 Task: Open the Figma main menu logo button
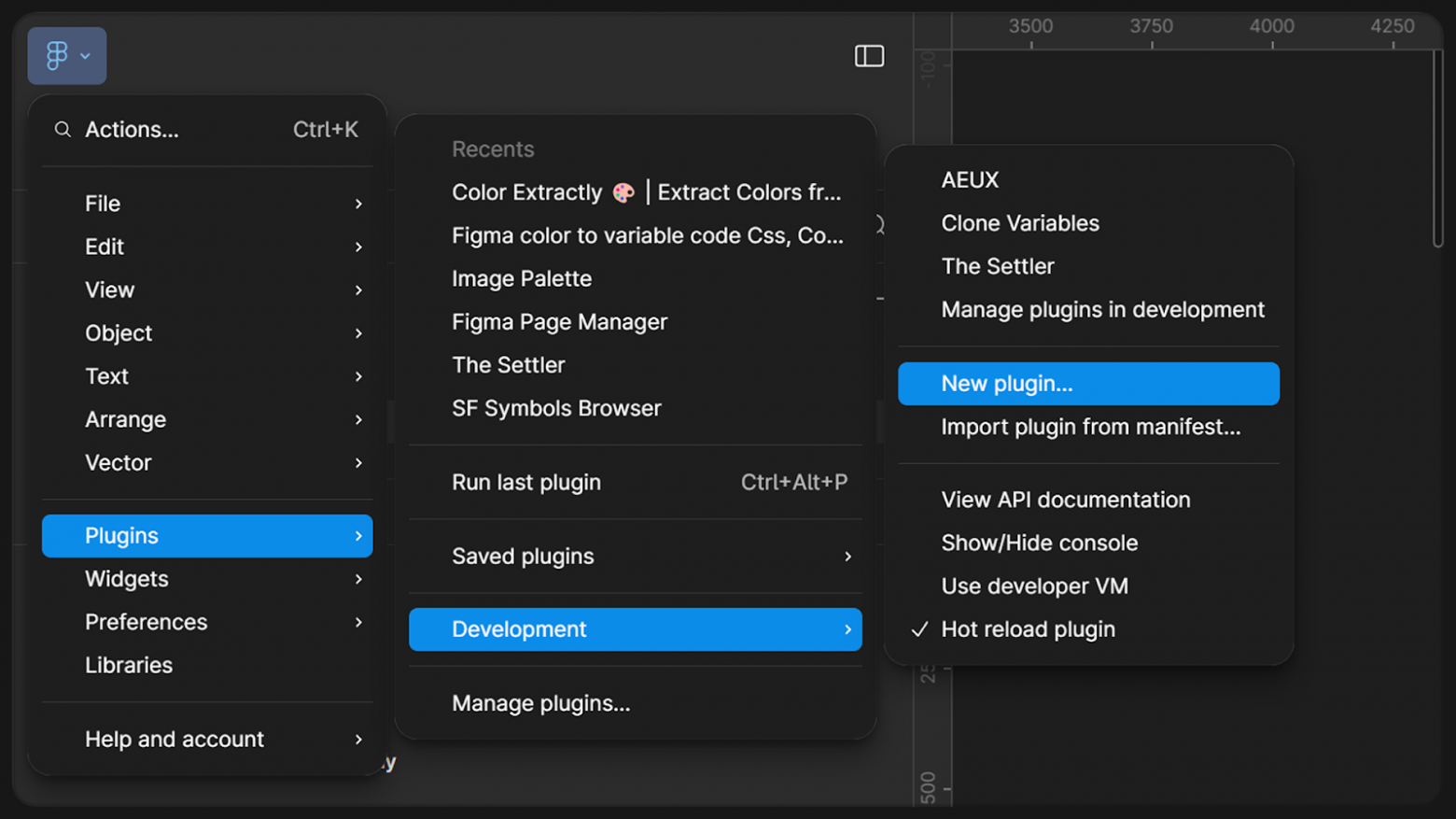coord(66,56)
